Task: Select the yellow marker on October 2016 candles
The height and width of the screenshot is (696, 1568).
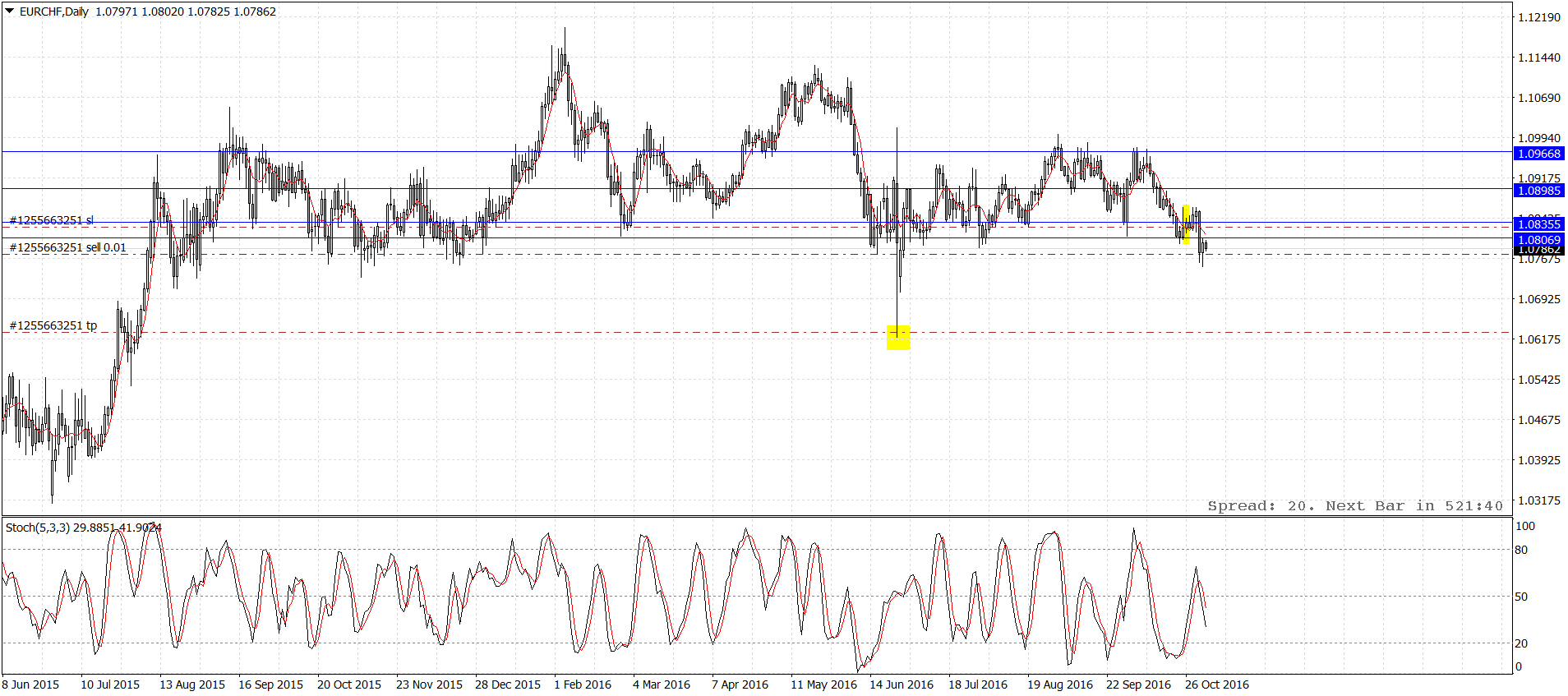Action: (1186, 224)
